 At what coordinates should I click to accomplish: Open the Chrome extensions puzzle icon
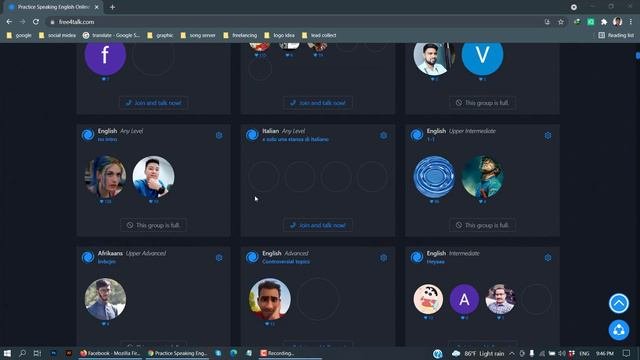604,22
